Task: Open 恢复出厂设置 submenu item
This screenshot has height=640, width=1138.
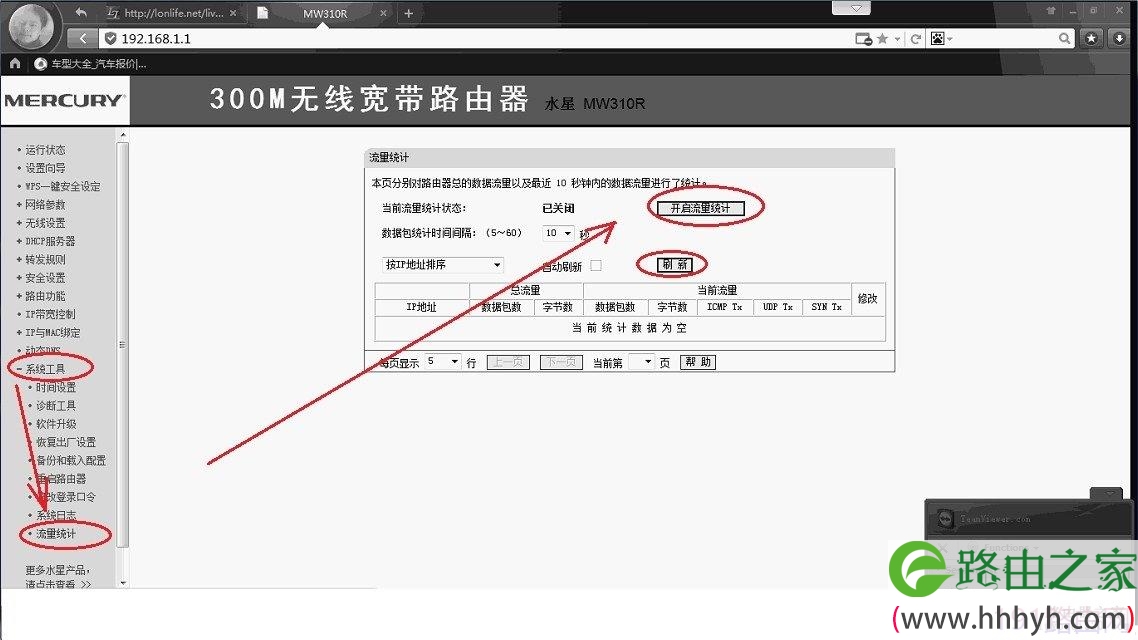Action: [66, 442]
